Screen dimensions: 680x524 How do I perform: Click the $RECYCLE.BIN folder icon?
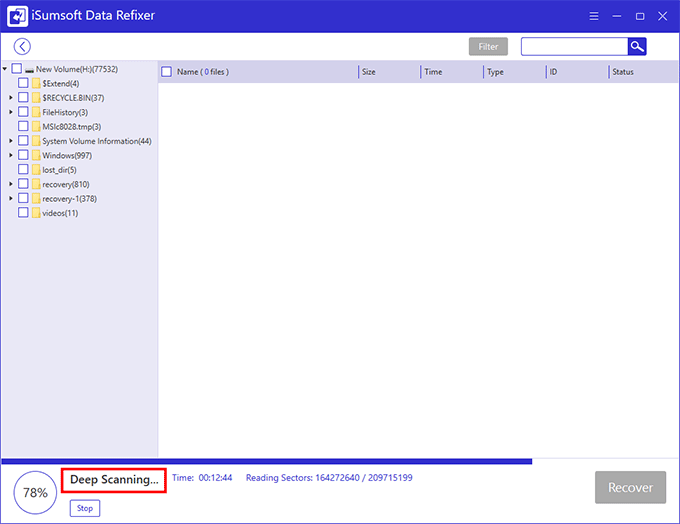(x=36, y=98)
